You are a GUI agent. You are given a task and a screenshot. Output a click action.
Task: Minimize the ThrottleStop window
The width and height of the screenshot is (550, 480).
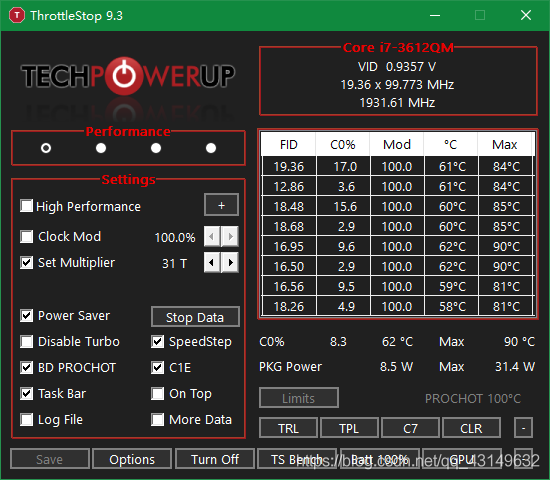click(x=435, y=15)
